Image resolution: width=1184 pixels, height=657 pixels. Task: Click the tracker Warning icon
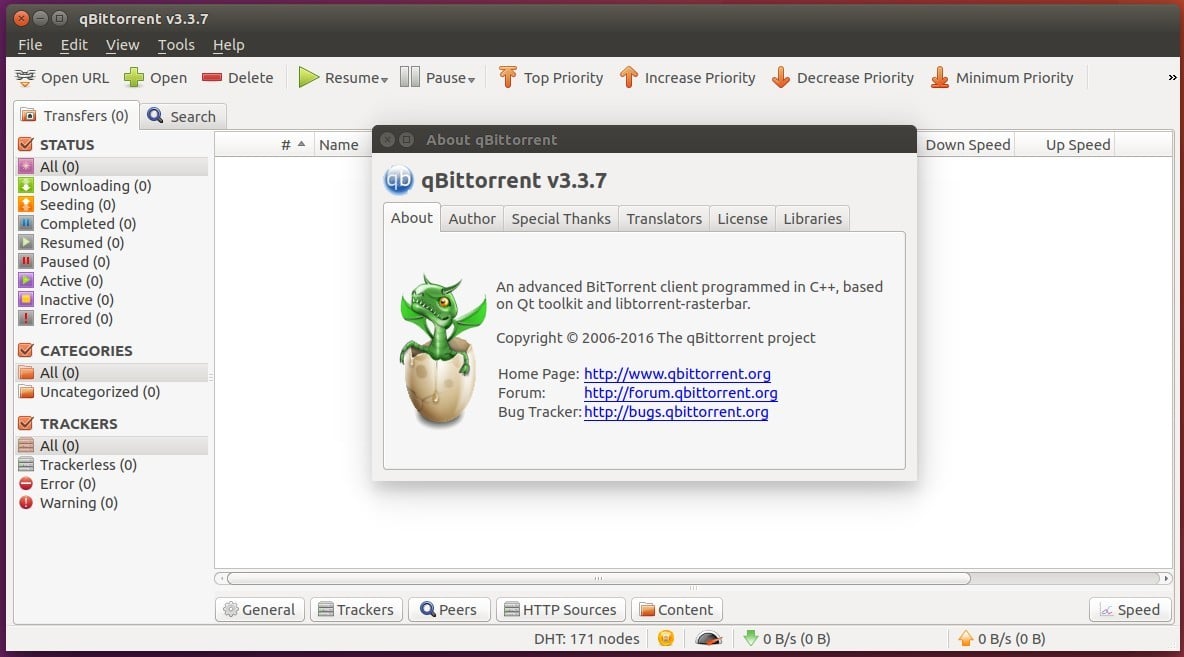click(x=26, y=502)
